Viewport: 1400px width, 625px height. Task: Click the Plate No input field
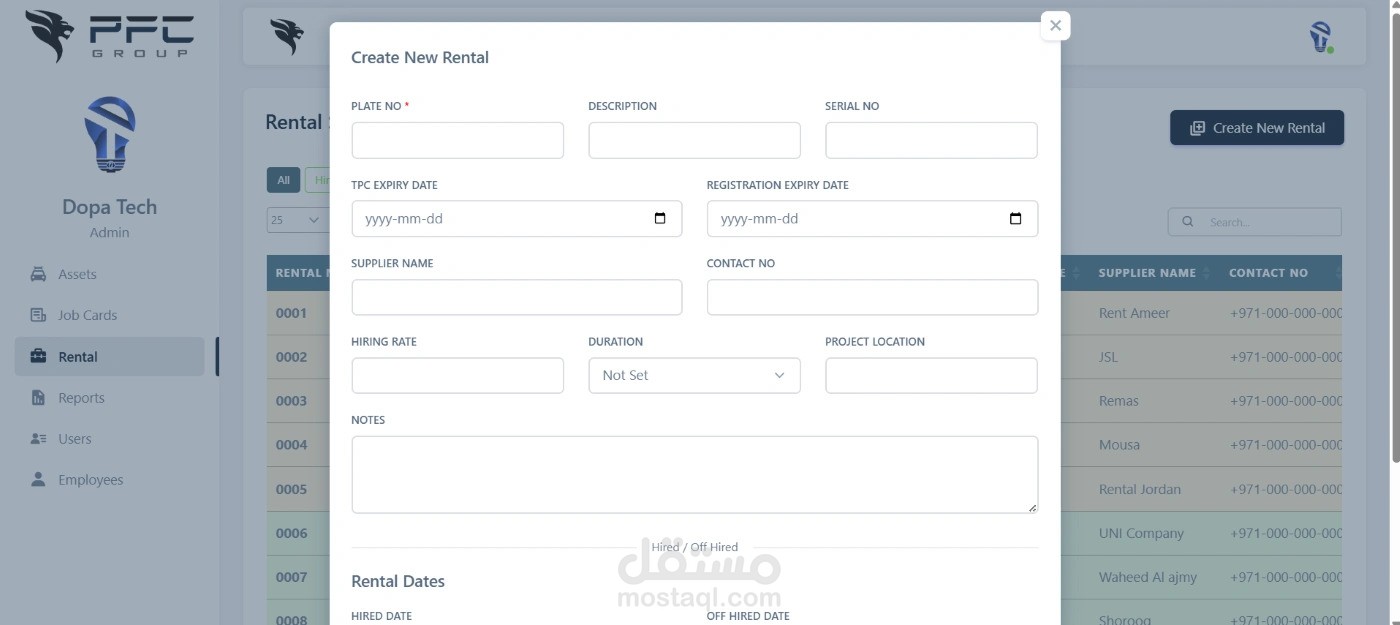tap(457, 140)
